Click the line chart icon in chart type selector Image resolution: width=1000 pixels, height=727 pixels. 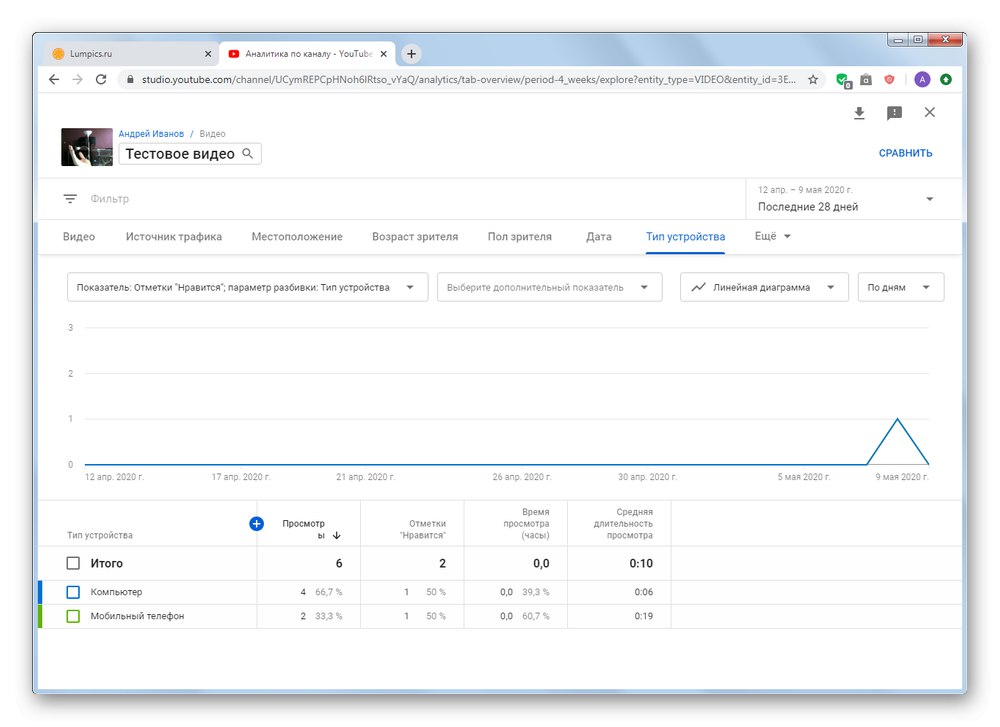click(x=697, y=286)
